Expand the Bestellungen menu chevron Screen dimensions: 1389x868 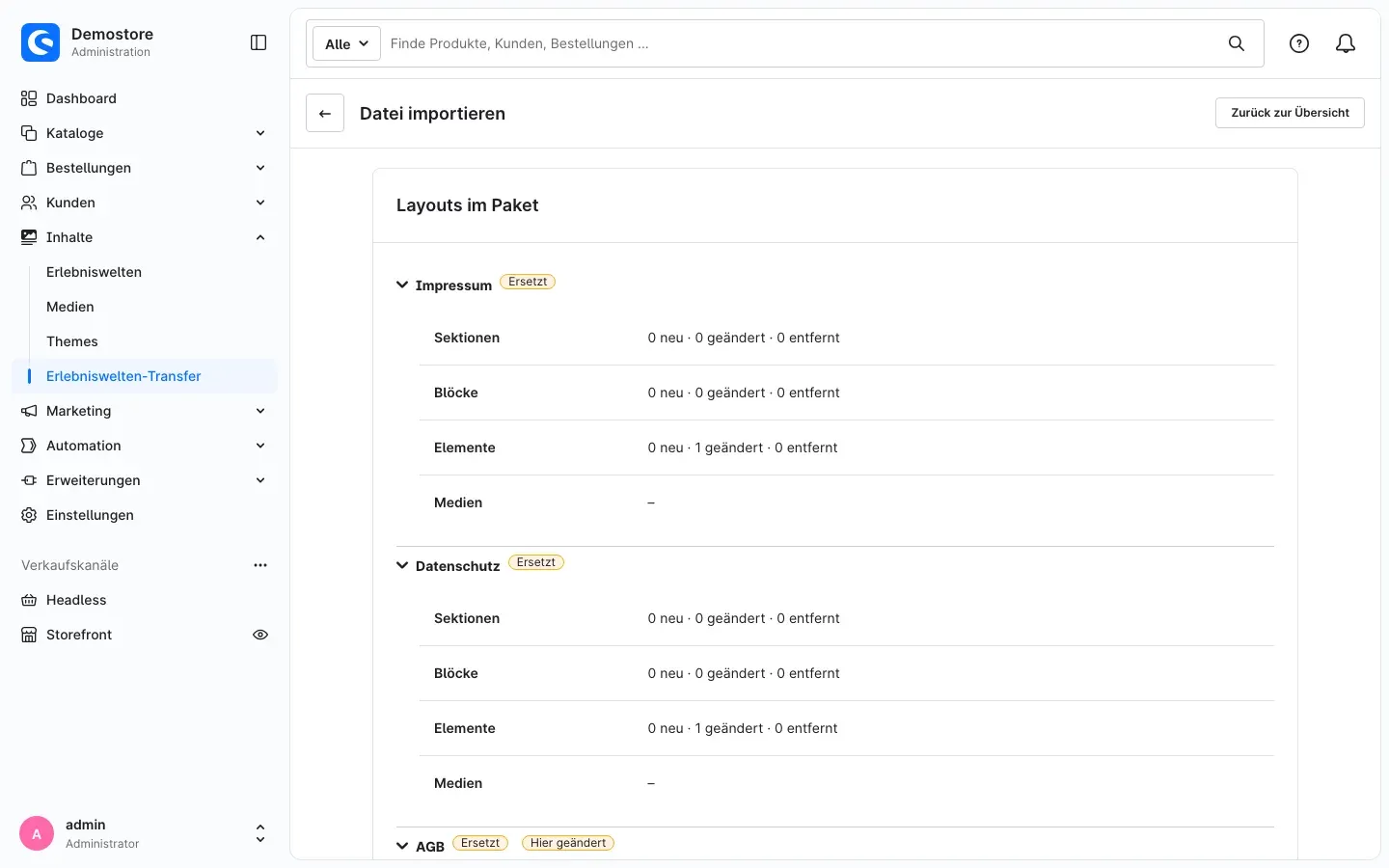[260, 168]
